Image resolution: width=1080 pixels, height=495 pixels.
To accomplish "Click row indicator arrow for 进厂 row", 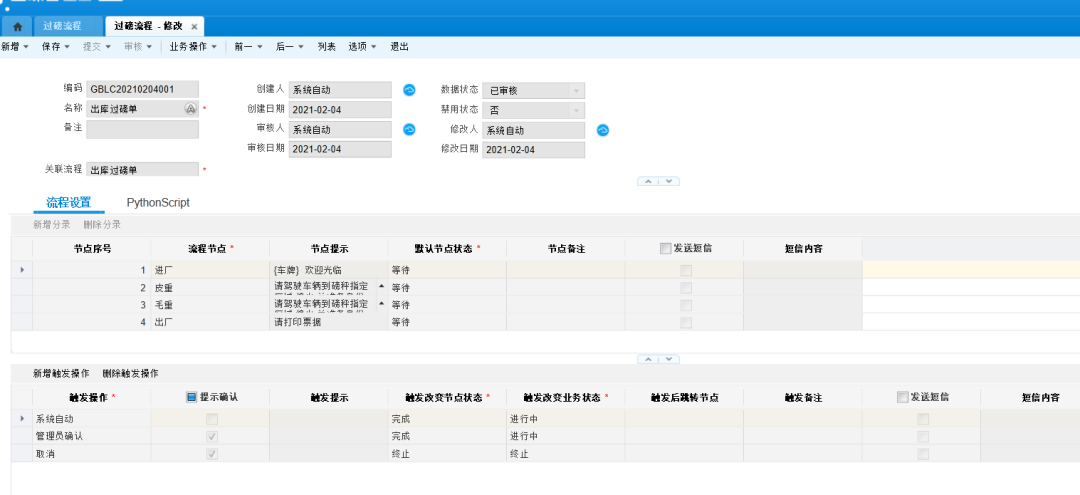I will click(22, 270).
